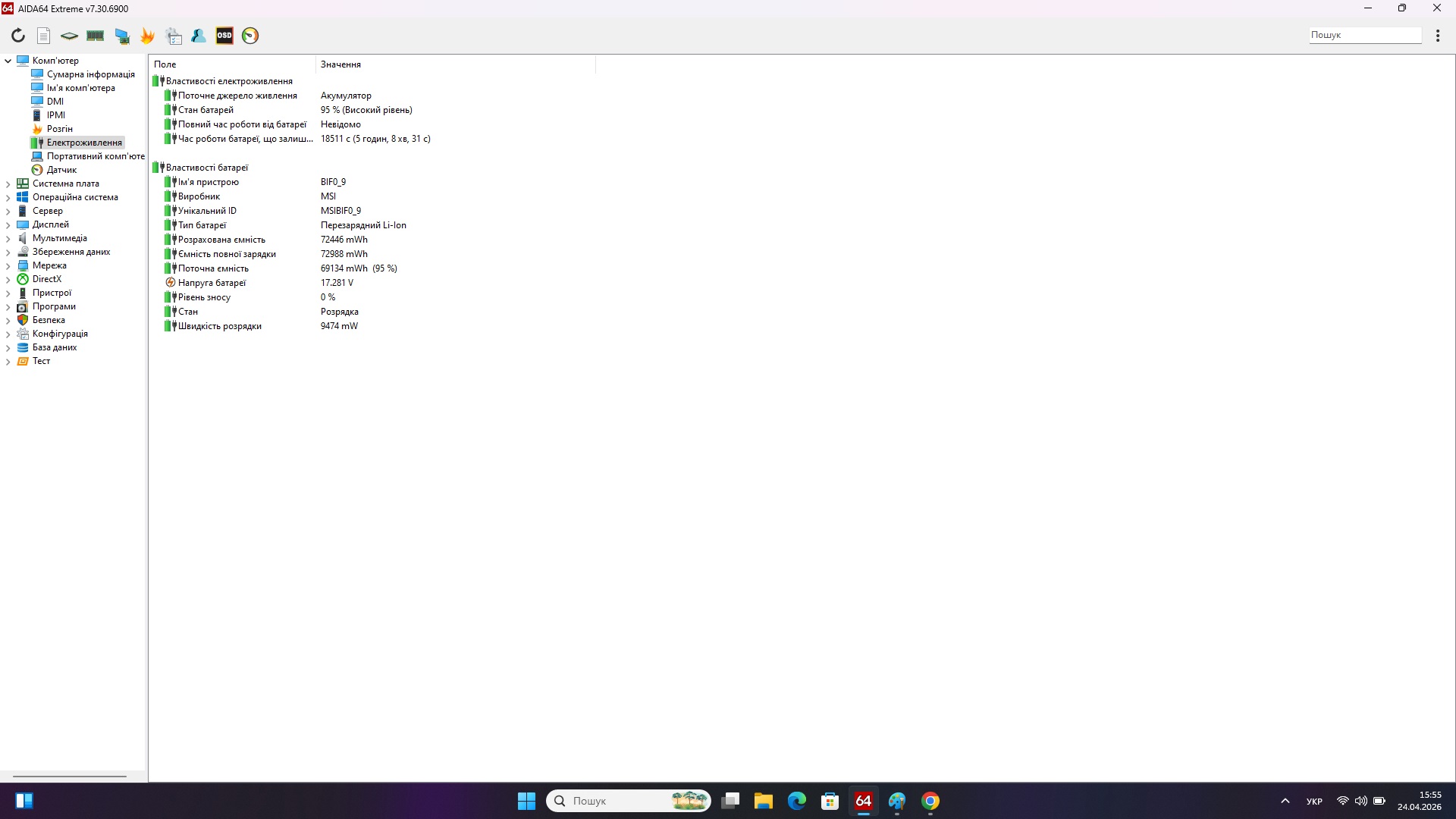Image resolution: width=1456 pixels, height=819 pixels.
Task: Open AIDA64 icon in the taskbar
Action: 864,800
